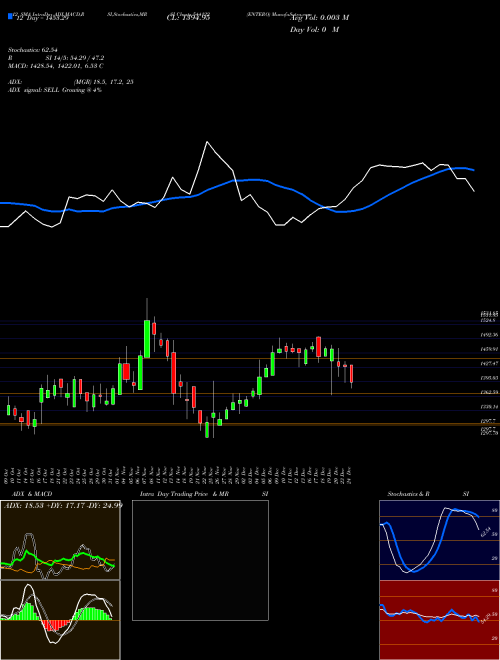Click the 1362.59 price axis label
Image resolution: width=500 pixels, height=660 pixels.
(x=489, y=392)
